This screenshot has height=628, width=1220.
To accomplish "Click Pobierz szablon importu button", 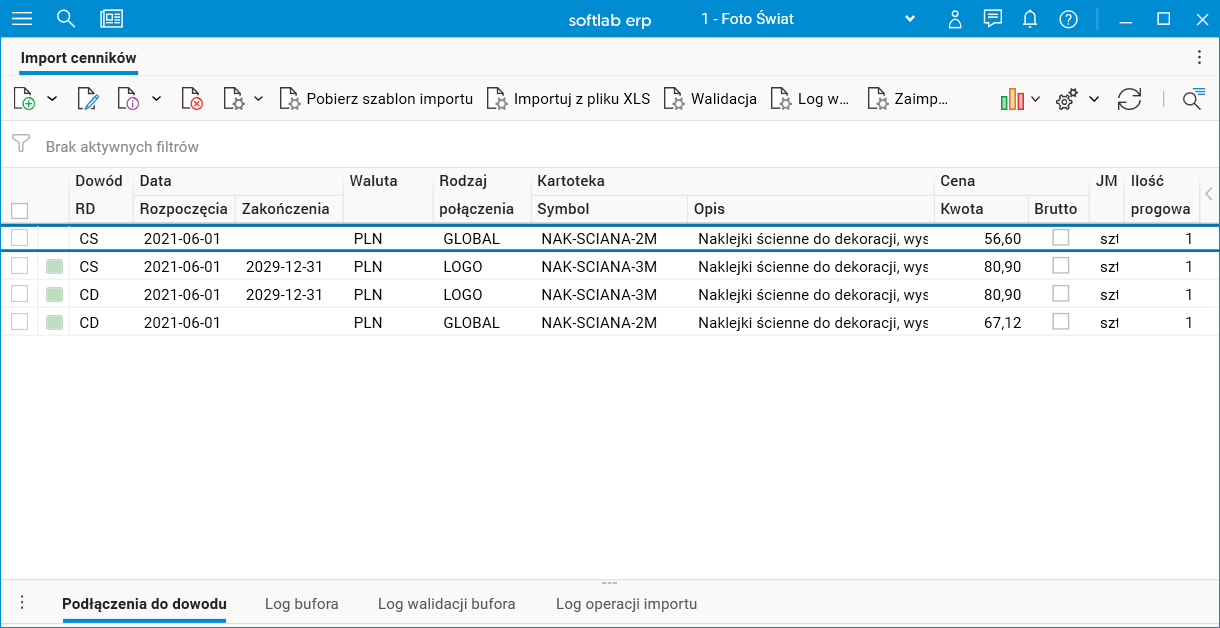I will 376,99.
